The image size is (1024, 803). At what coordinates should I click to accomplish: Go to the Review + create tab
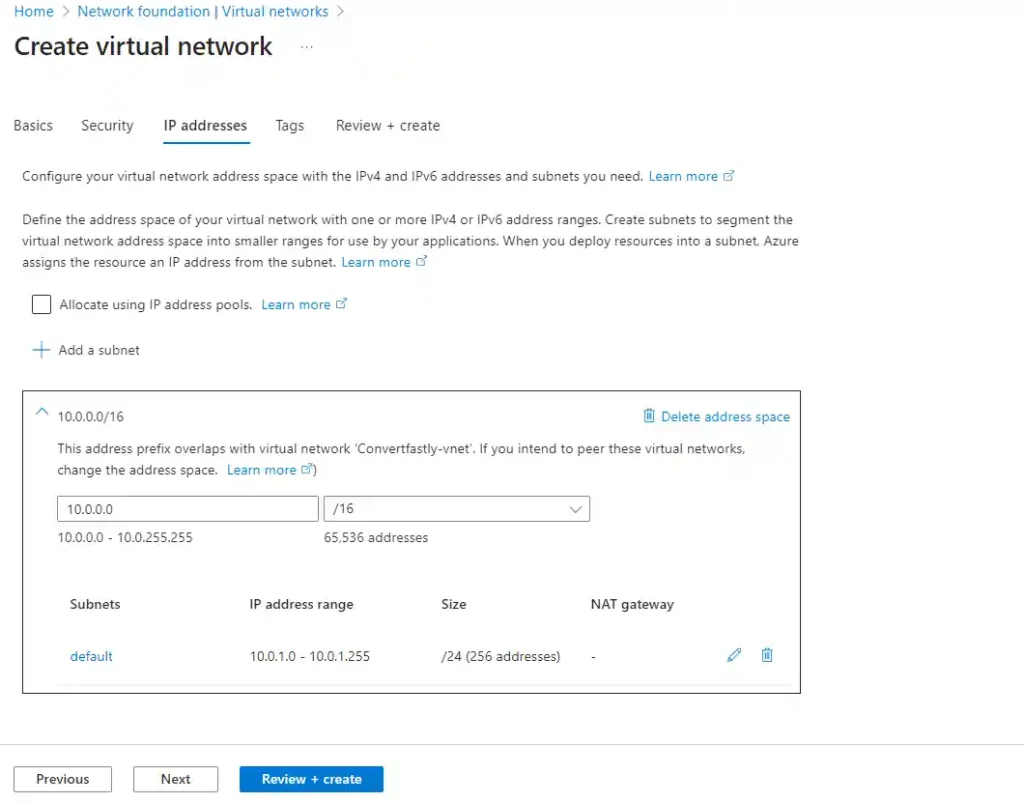click(x=387, y=126)
